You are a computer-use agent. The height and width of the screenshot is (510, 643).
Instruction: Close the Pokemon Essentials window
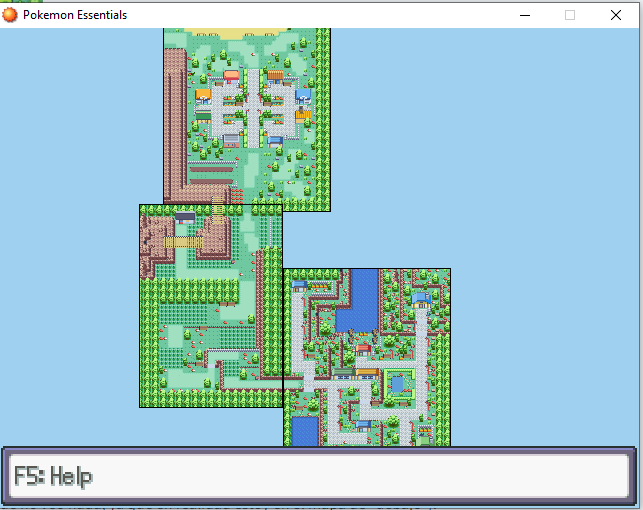[616, 15]
